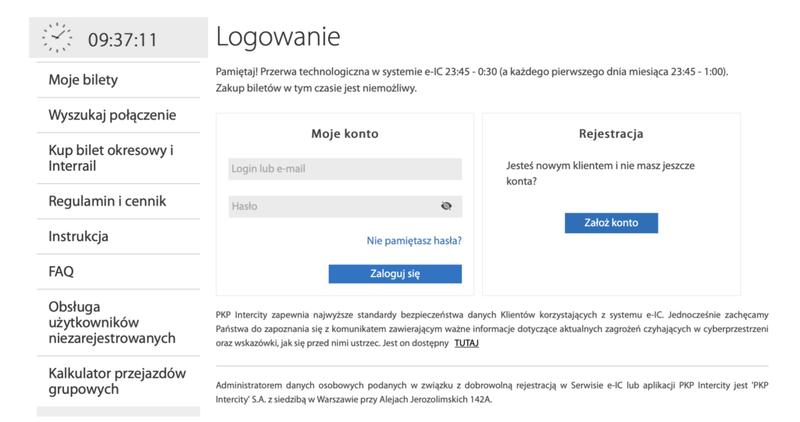
Task: Follow the TUTAJ link
Action: 466,343
